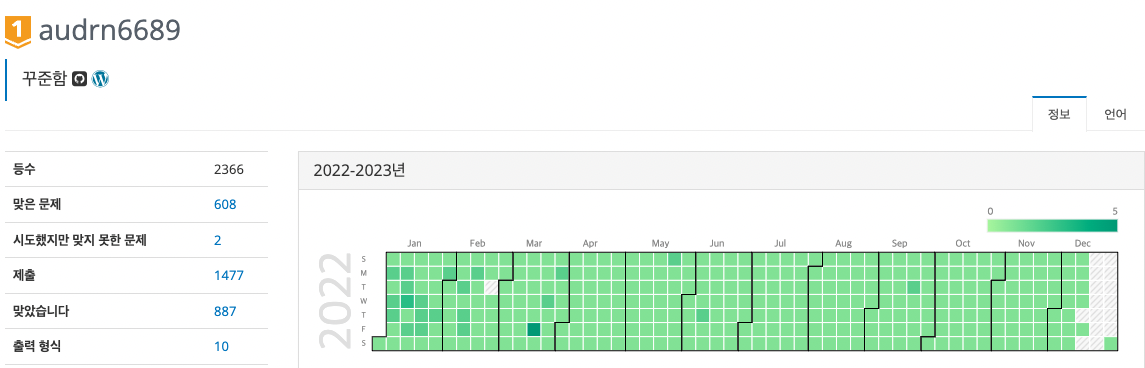Screen dimensions: 1145x368
Task: Click the rank value 2366
Action: 229,169
